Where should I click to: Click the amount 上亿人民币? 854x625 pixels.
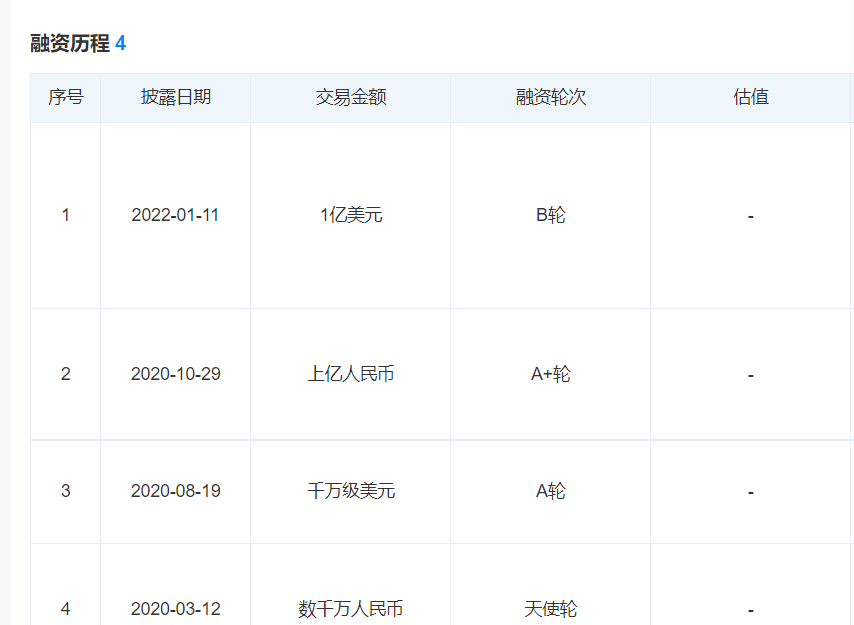pyautogui.click(x=351, y=374)
